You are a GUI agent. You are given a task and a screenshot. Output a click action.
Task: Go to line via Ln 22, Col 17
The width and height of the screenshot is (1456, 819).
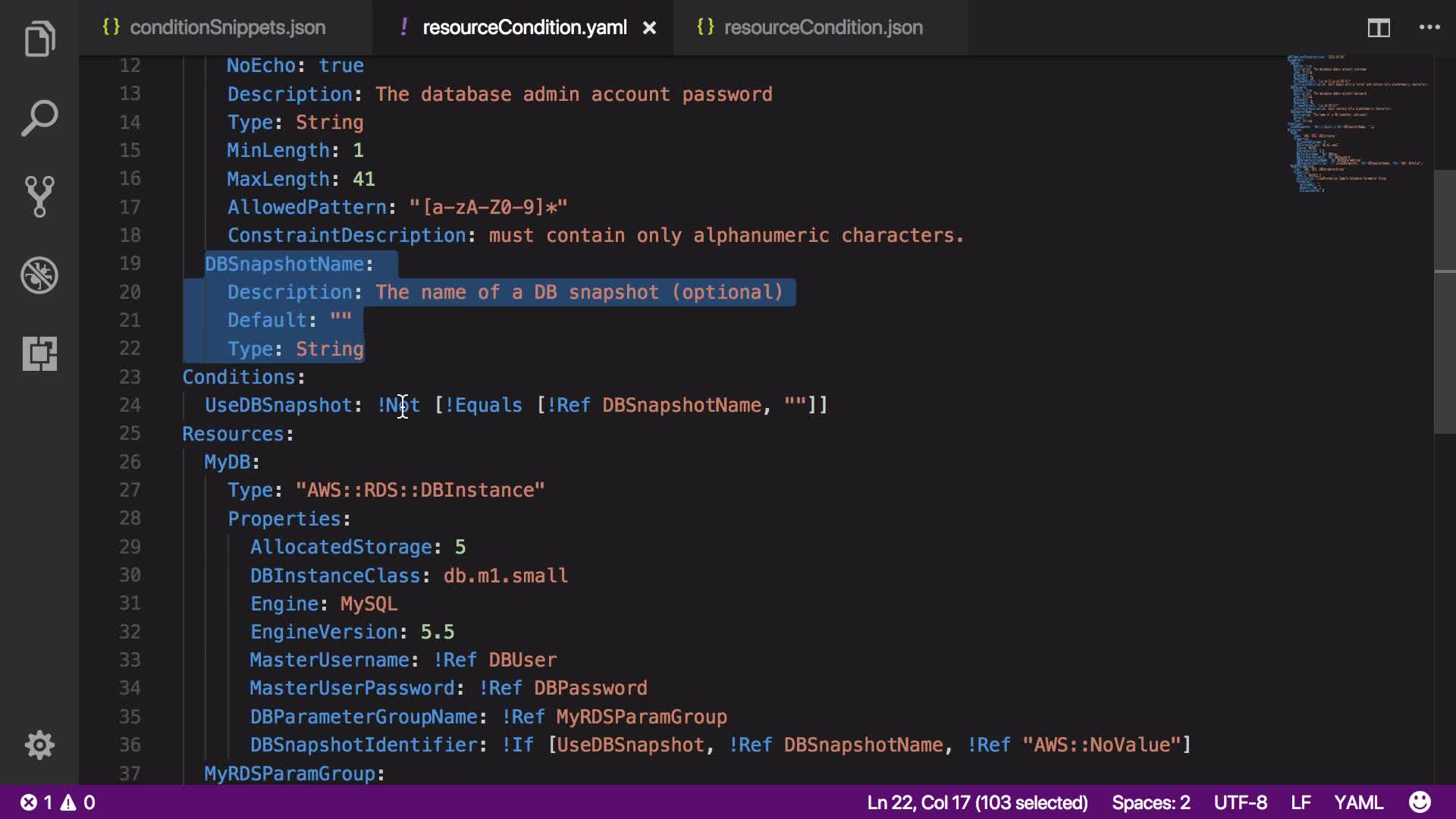coord(977,802)
